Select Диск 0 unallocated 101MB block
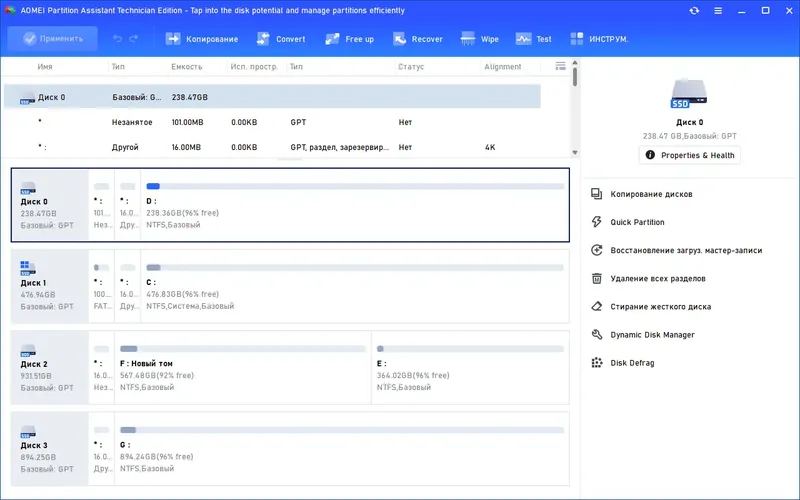 coord(102,205)
